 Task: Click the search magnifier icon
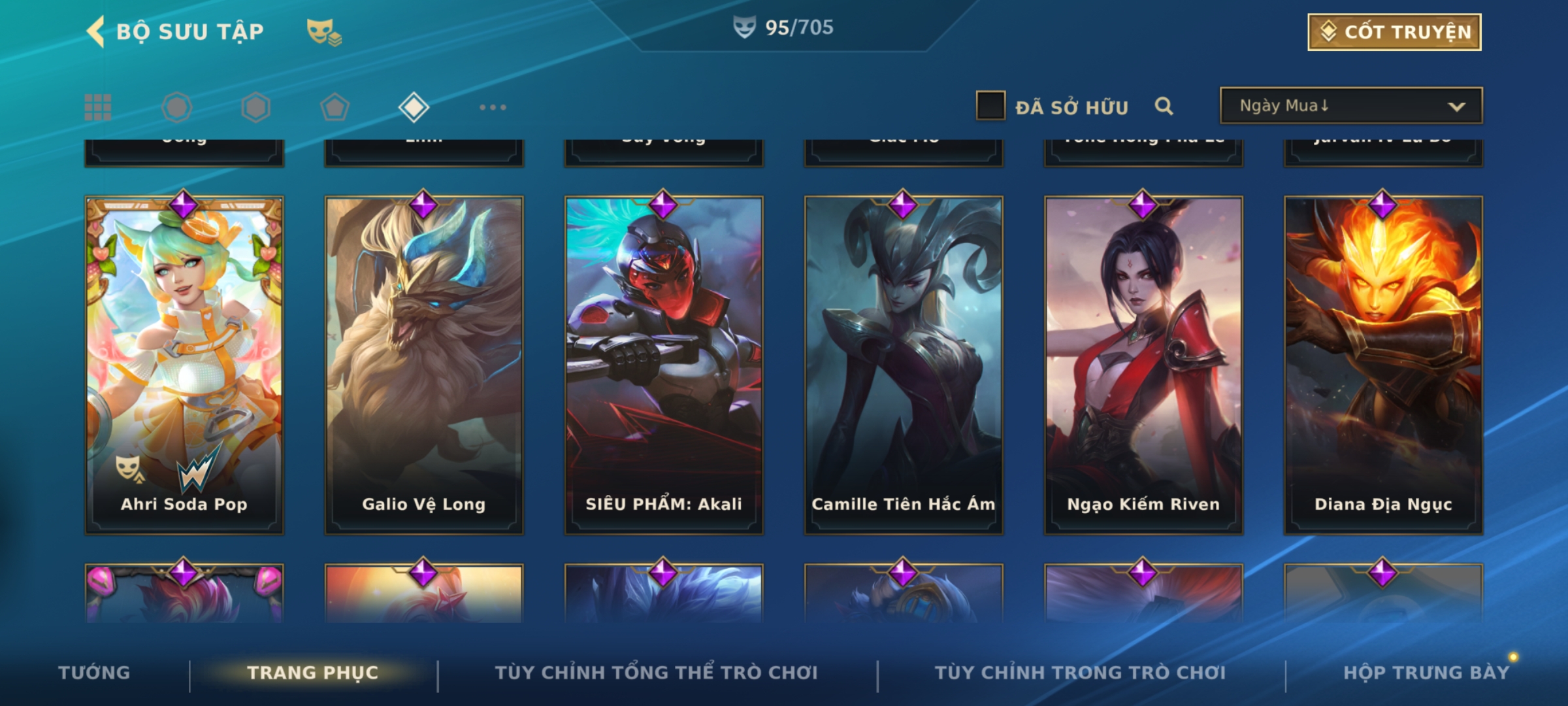[x=1164, y=106]
